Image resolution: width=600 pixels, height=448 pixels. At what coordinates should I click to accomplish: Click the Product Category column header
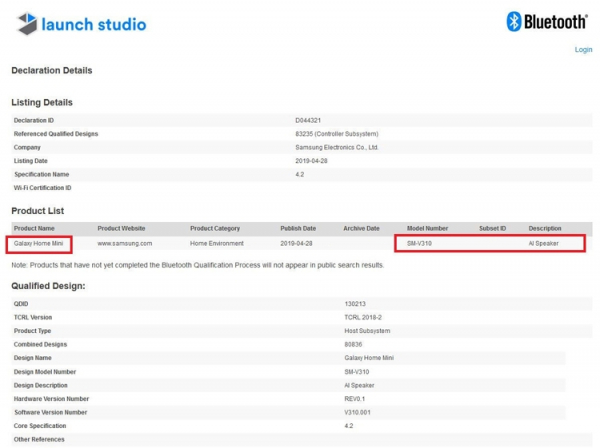pos(215,228)
